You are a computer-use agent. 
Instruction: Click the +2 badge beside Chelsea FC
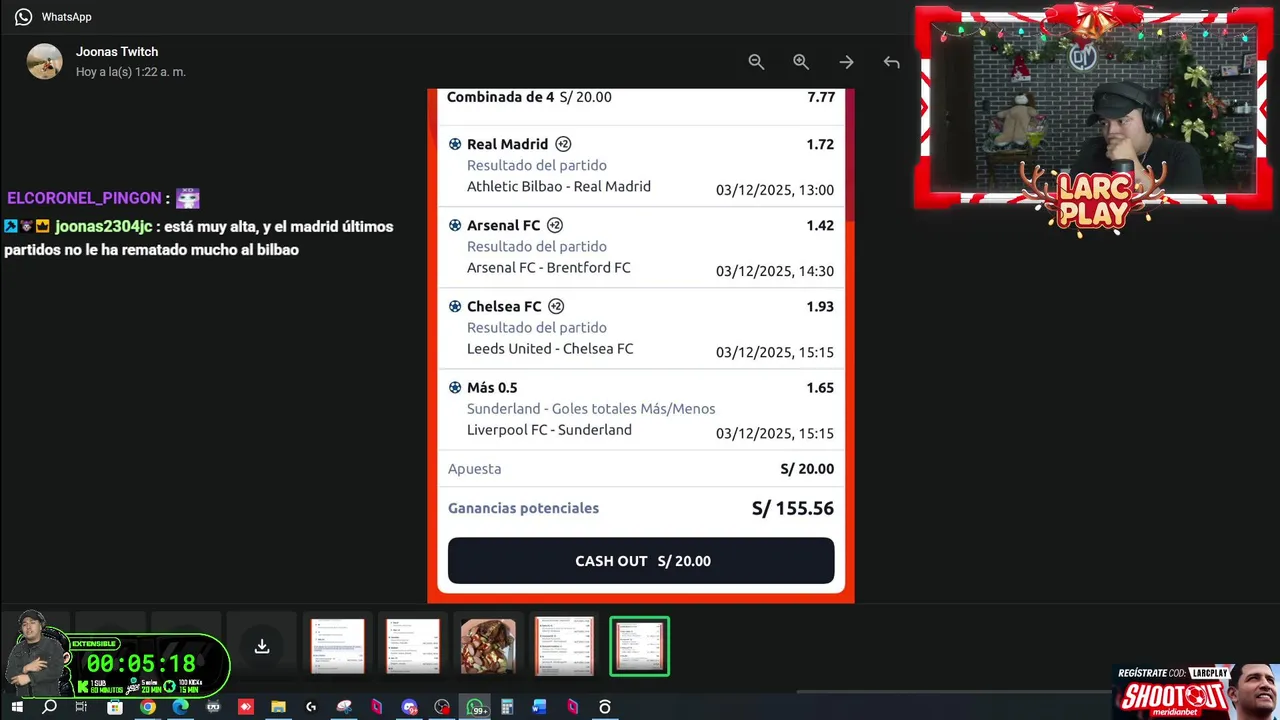556,306
